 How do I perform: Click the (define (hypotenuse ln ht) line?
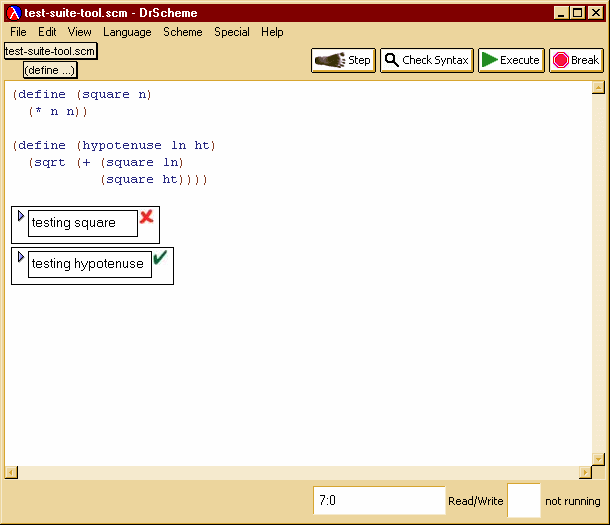click(114, 145)
